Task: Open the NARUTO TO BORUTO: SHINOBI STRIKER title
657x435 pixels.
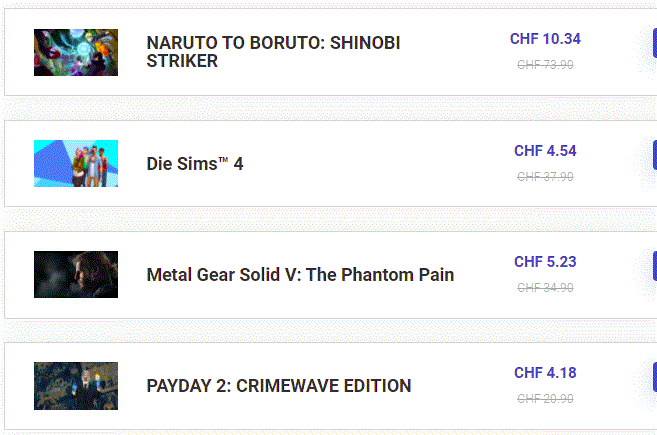Action: pos(273,52)
